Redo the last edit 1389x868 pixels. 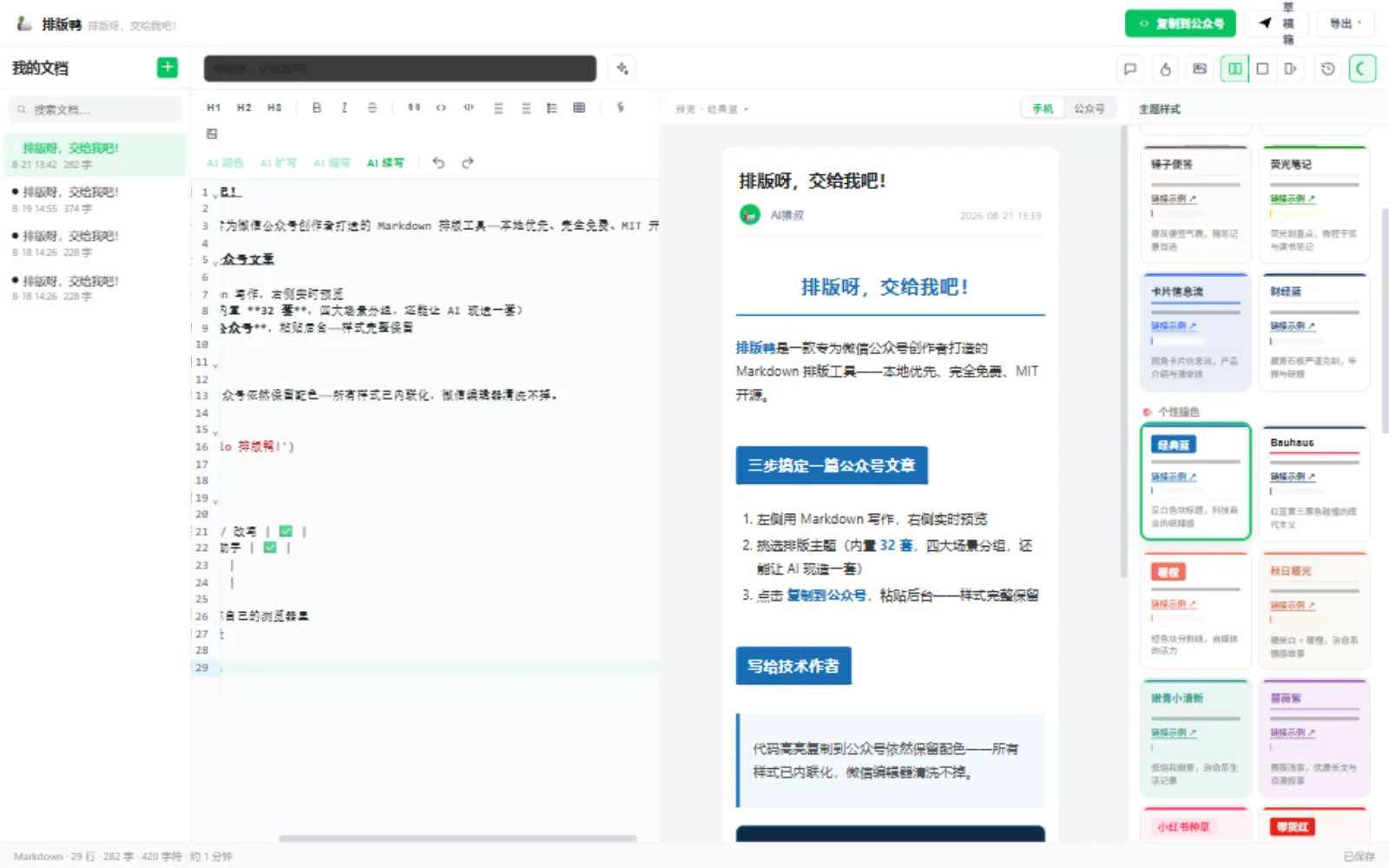click(x=467, y=162)
